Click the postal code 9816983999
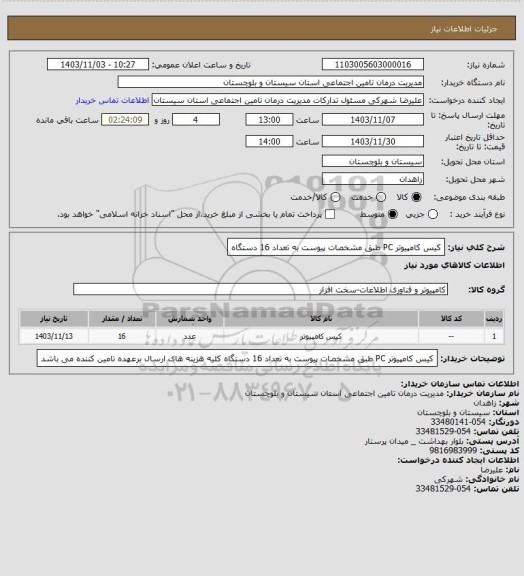 pos(453,450)
